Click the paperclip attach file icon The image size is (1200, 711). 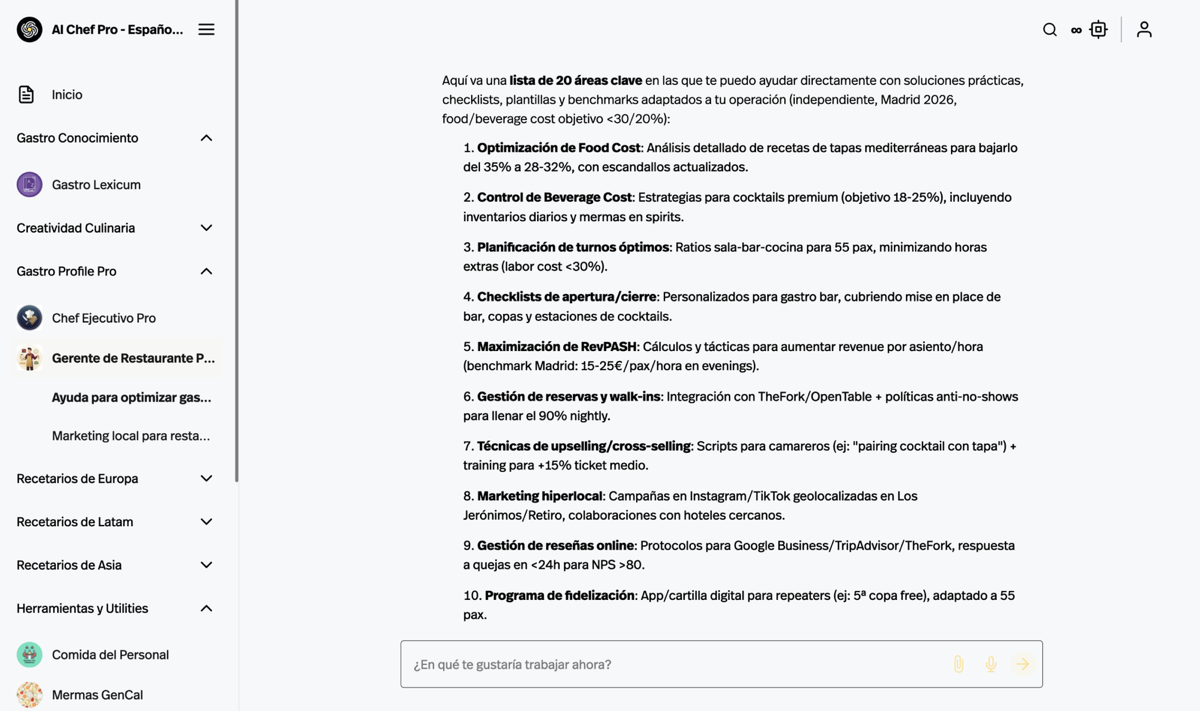coord(958,664)
